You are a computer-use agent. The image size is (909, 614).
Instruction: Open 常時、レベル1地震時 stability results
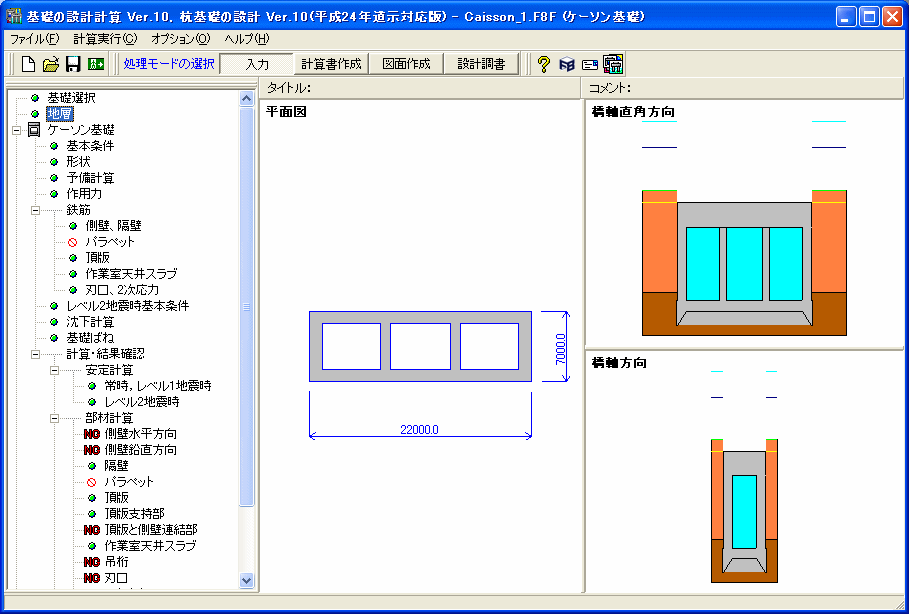(158, 386)
